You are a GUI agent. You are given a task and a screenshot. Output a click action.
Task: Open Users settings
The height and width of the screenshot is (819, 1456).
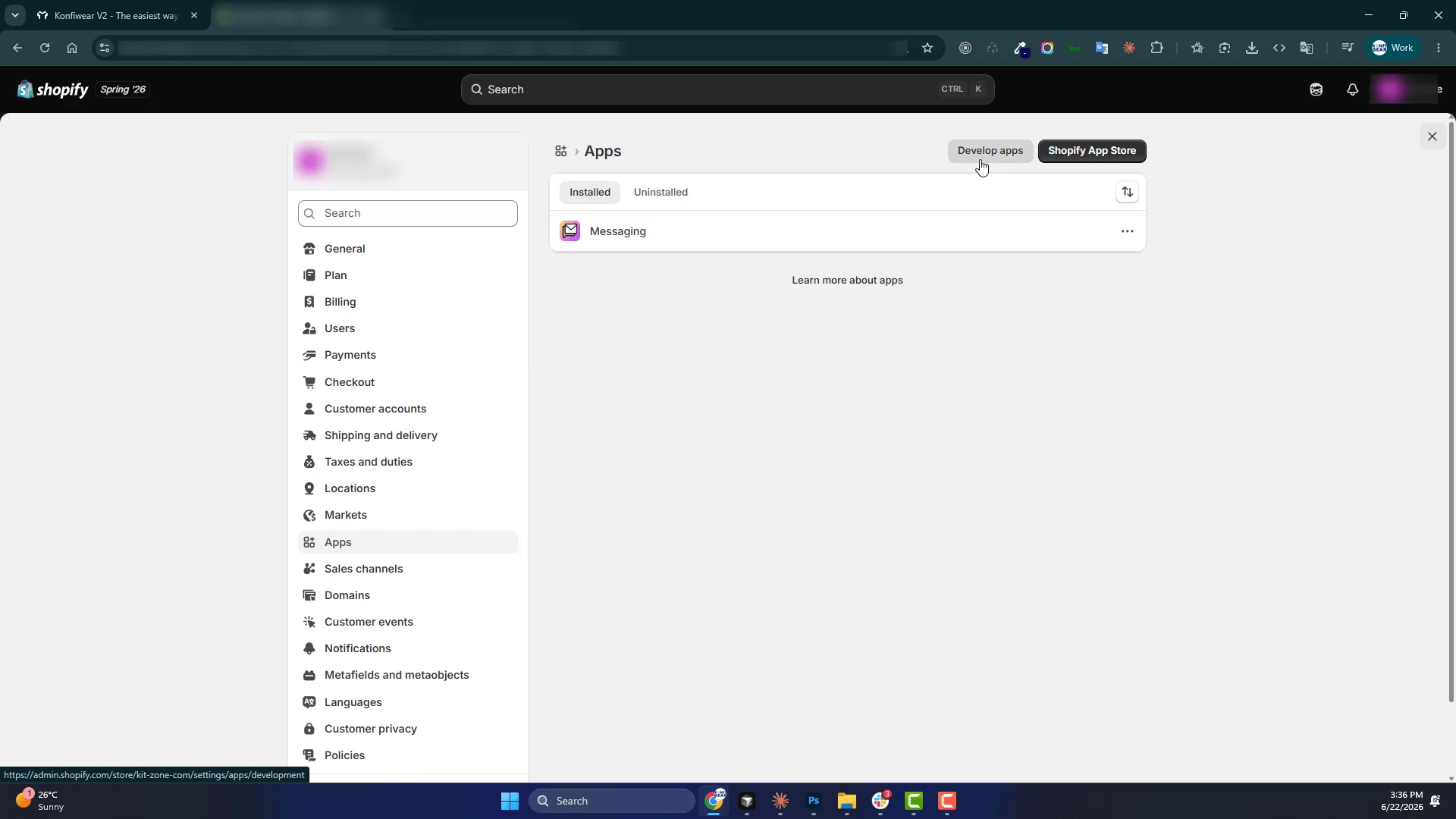pyautogui.click(x=408, y=328)
